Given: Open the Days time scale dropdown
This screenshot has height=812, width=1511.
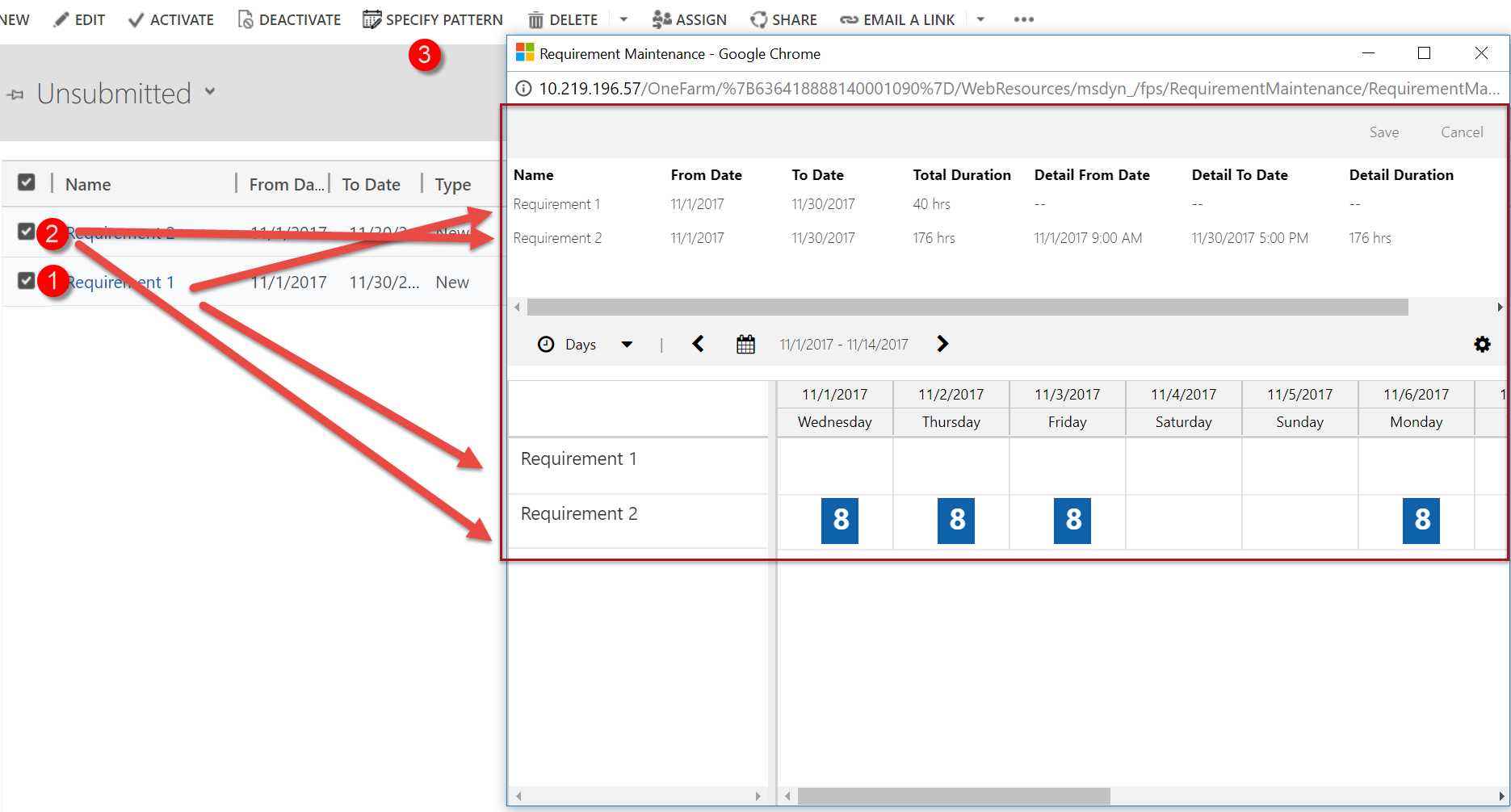Looking at the screenshot, I should point(627,345).
